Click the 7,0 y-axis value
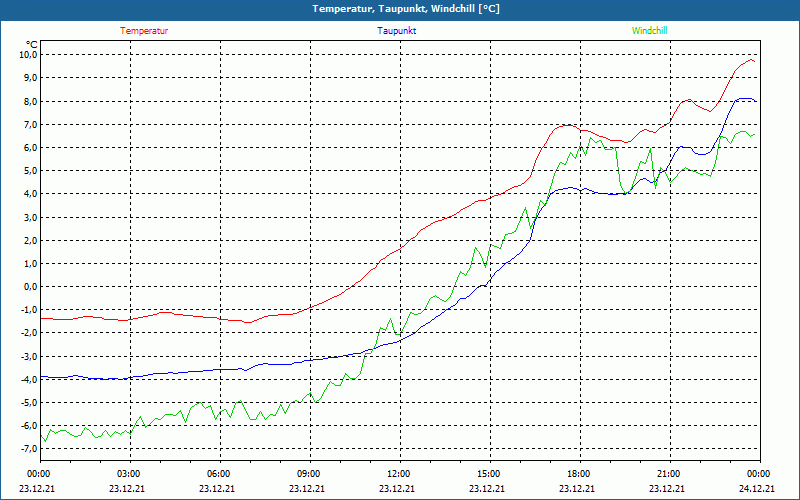This screenshot has width=800, height=500. coord(30,124)
